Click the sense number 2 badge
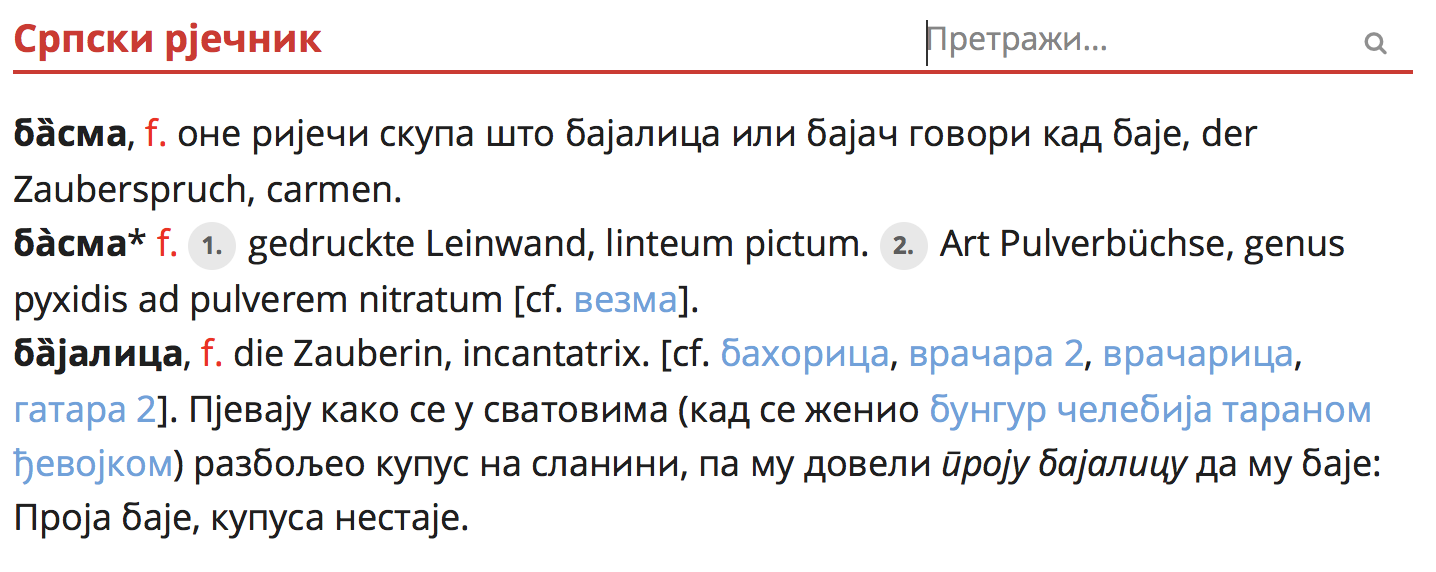 [x=903, y=245]
